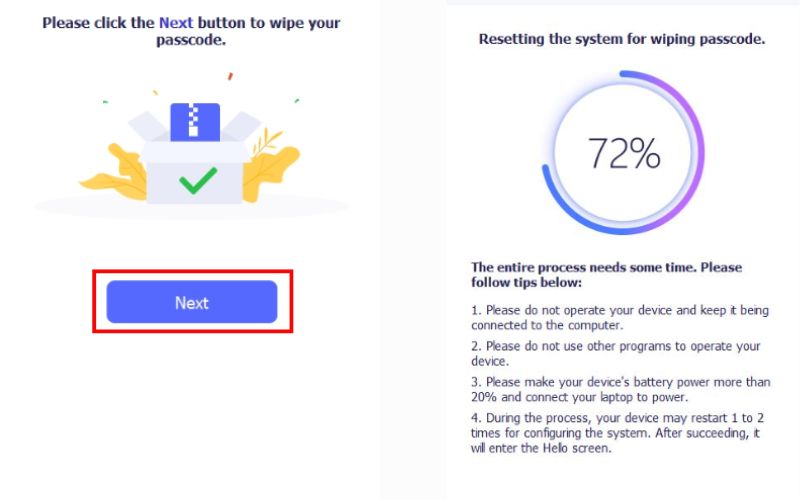Click the green confetti speck at far right
The width and height of the screenshot is (800, 500).
click(x=297, y=100)
